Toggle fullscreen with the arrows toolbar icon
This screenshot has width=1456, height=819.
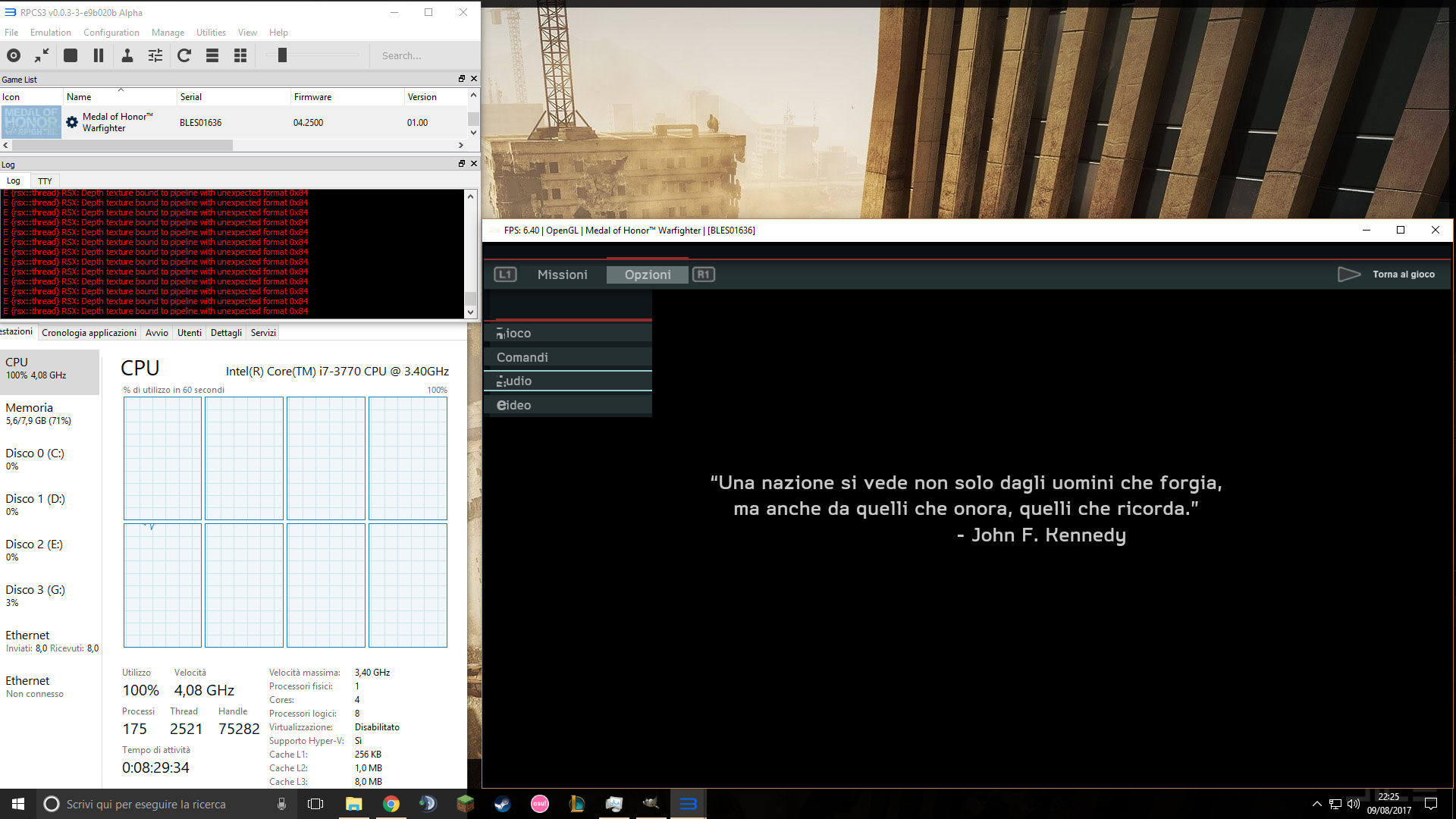click(x=42, y=55)
